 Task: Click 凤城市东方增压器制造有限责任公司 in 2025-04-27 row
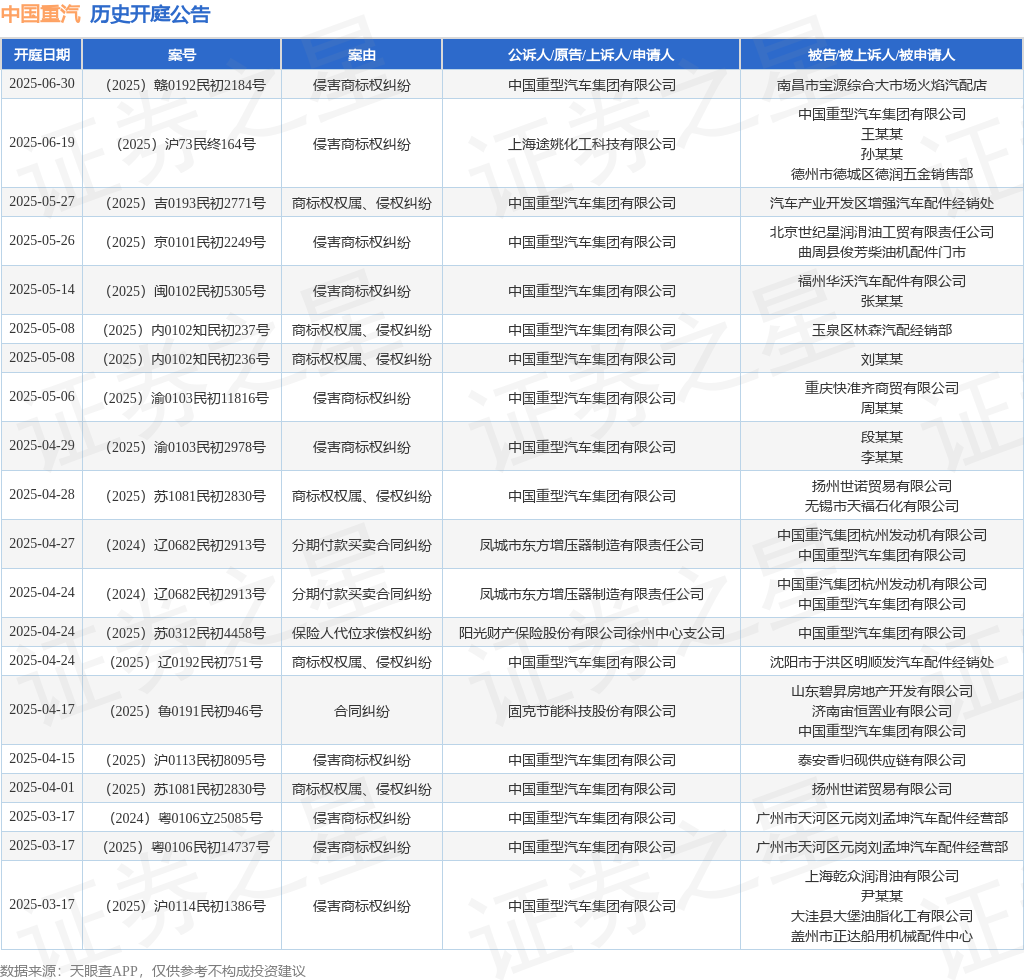pyautogui.click(x=592, y=545)
